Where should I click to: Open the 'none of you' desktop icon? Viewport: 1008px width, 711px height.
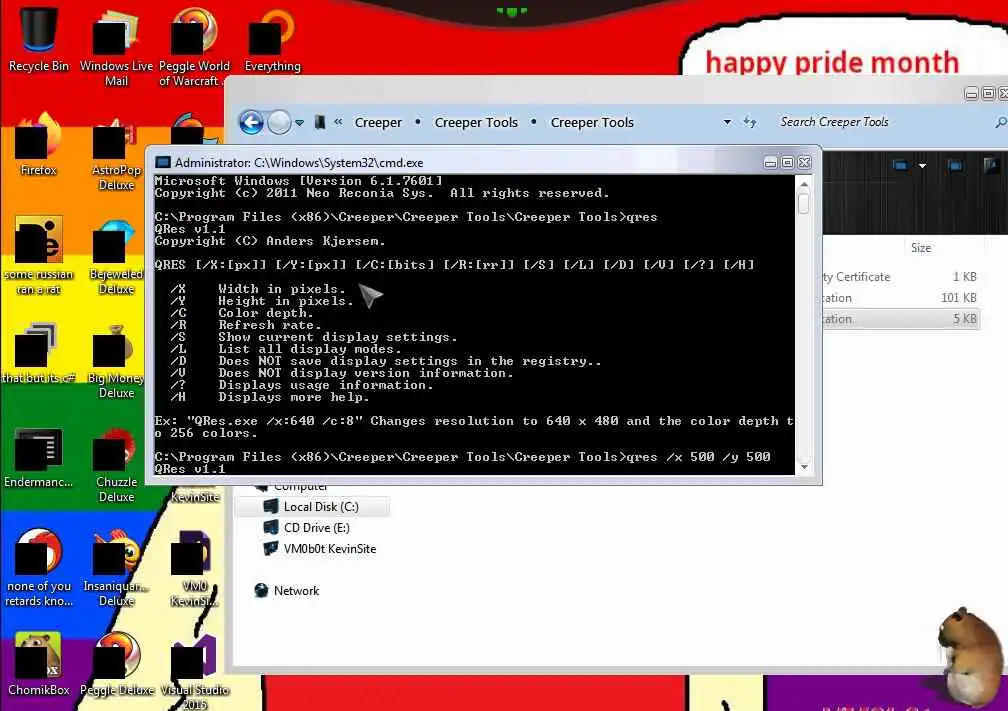pyautogui.click(x=39, y=568)
